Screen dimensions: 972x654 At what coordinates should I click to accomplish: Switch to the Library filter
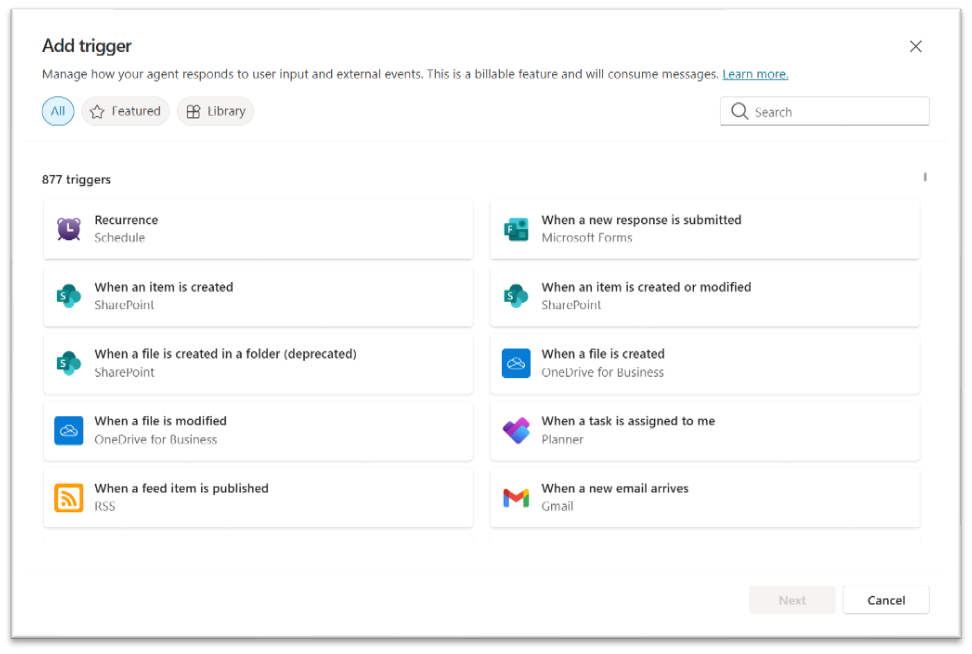click(215, 111)
